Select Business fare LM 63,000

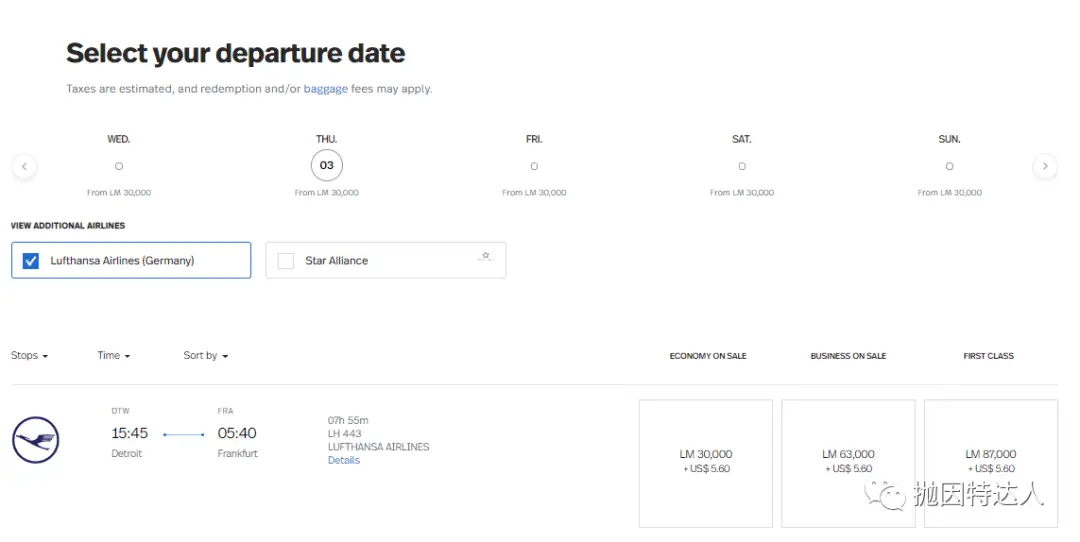point(848,462)
